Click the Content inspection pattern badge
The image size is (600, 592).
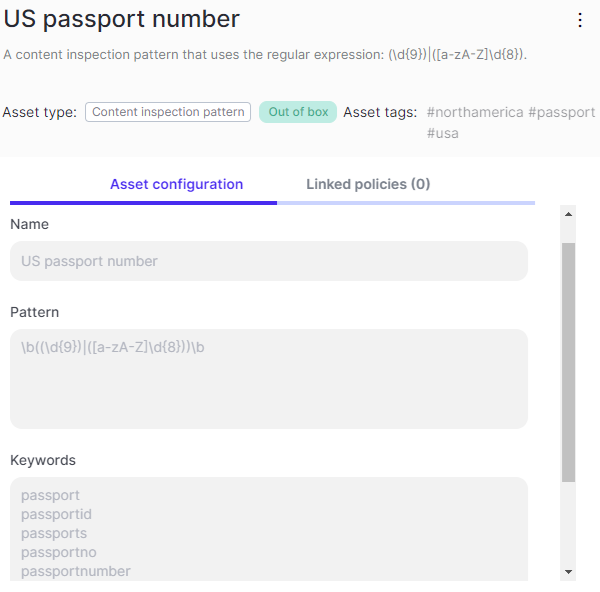click(168, 112)
